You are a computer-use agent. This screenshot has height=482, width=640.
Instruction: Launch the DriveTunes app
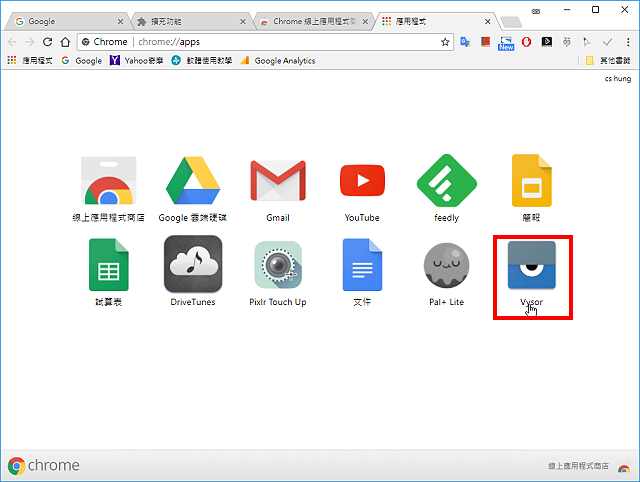point(193,264)
